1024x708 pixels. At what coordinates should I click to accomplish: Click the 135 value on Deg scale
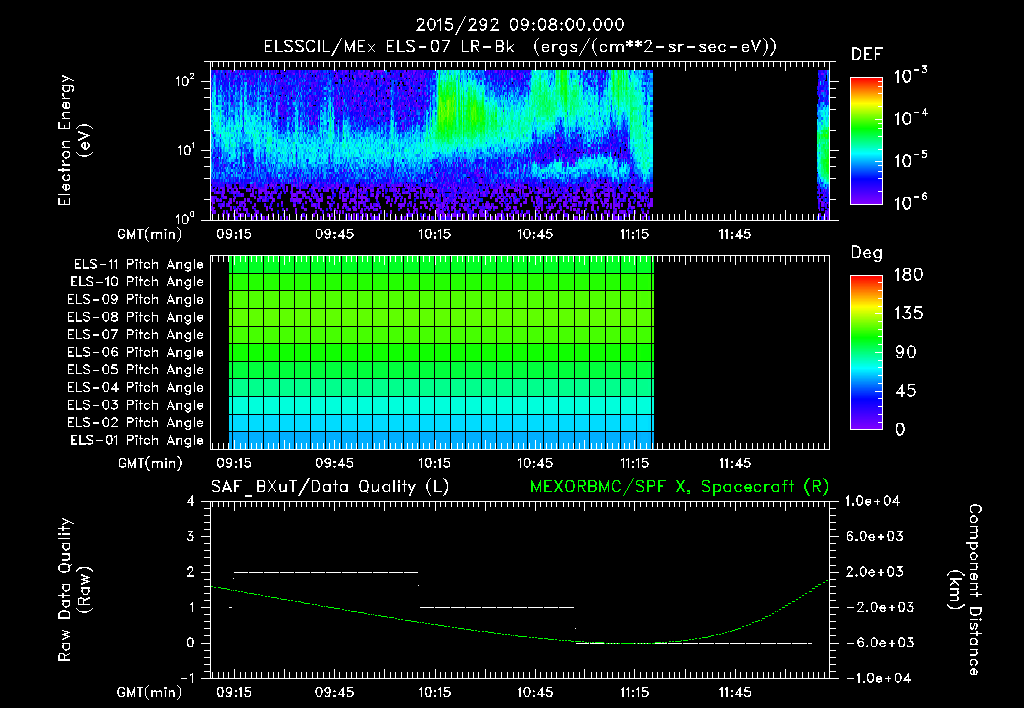point(908,314)
